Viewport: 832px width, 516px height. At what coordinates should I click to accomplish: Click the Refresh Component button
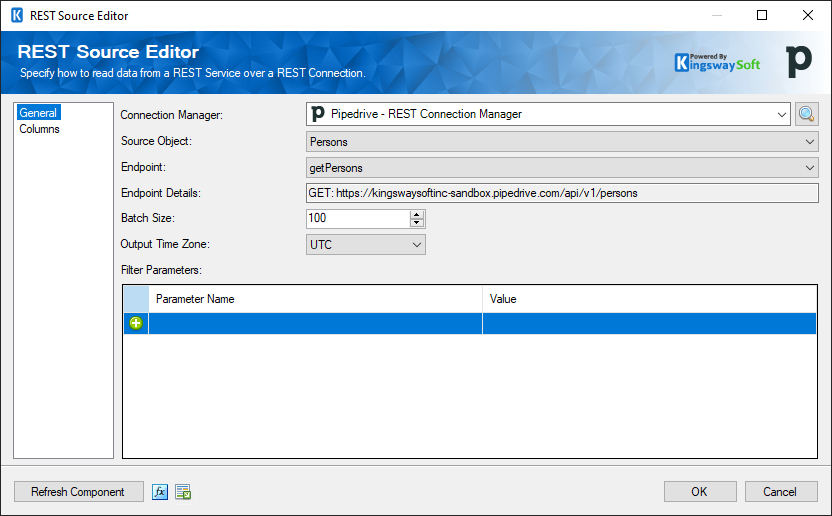pyautogui.click(x=79, y=492)
